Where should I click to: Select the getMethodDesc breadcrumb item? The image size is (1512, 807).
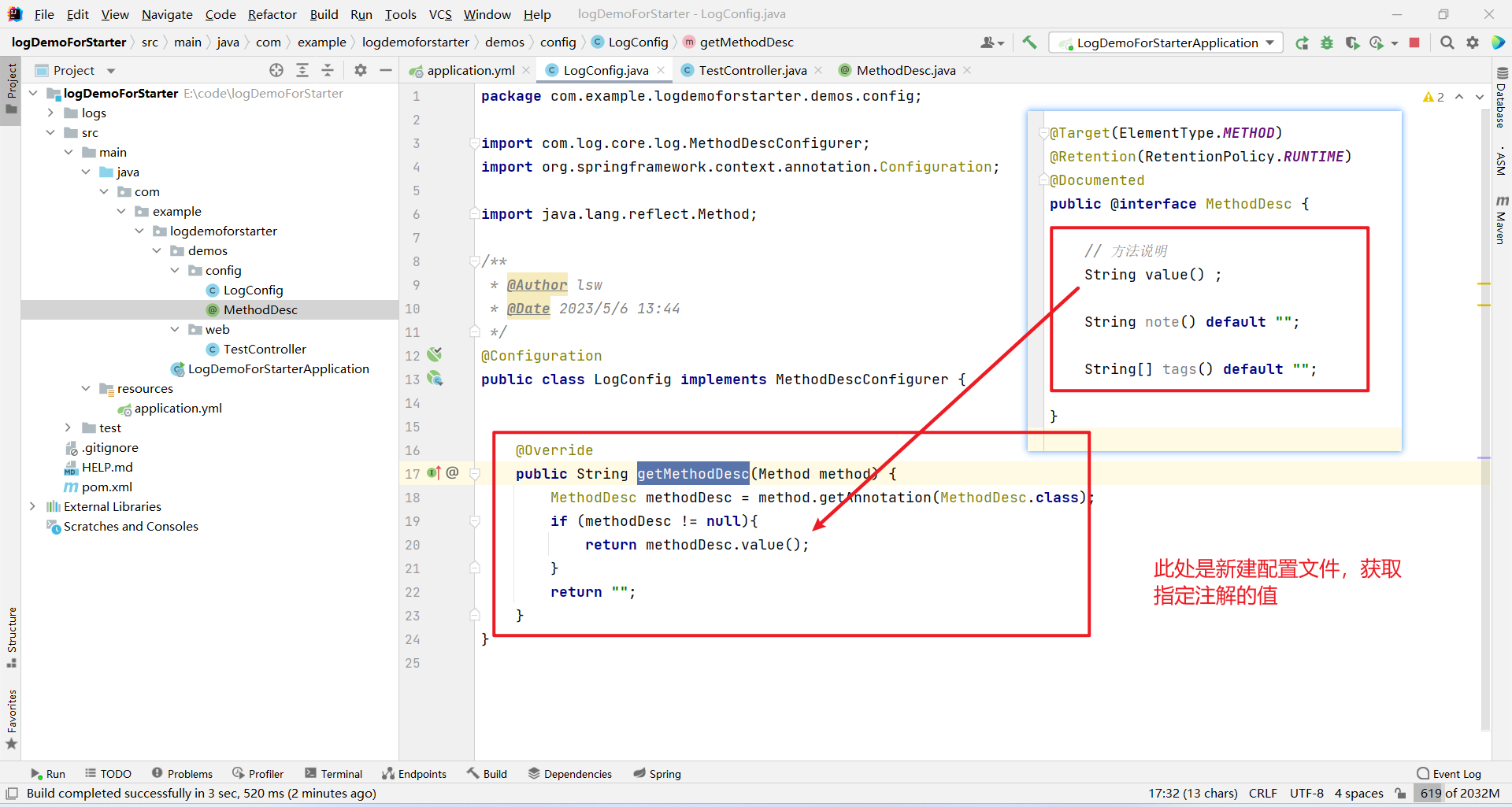(745, 42)
